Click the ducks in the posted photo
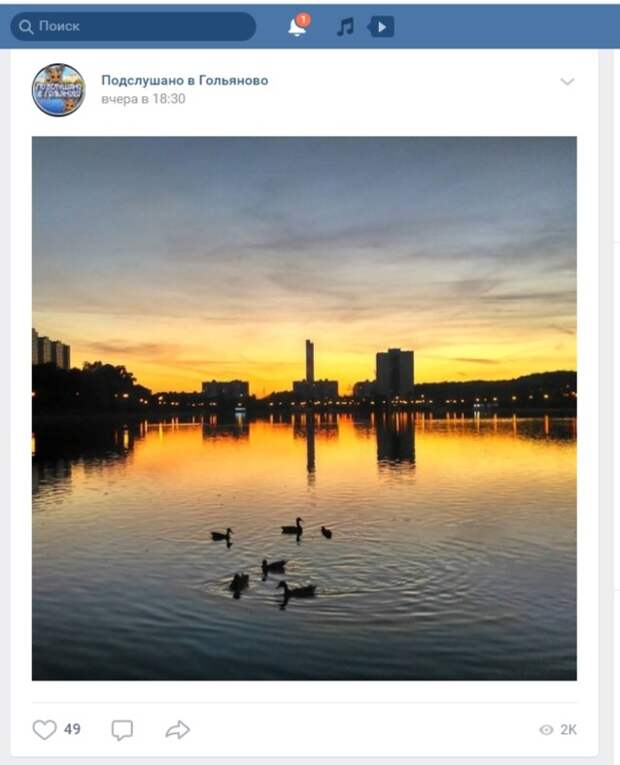 click(x=271, y=561)
